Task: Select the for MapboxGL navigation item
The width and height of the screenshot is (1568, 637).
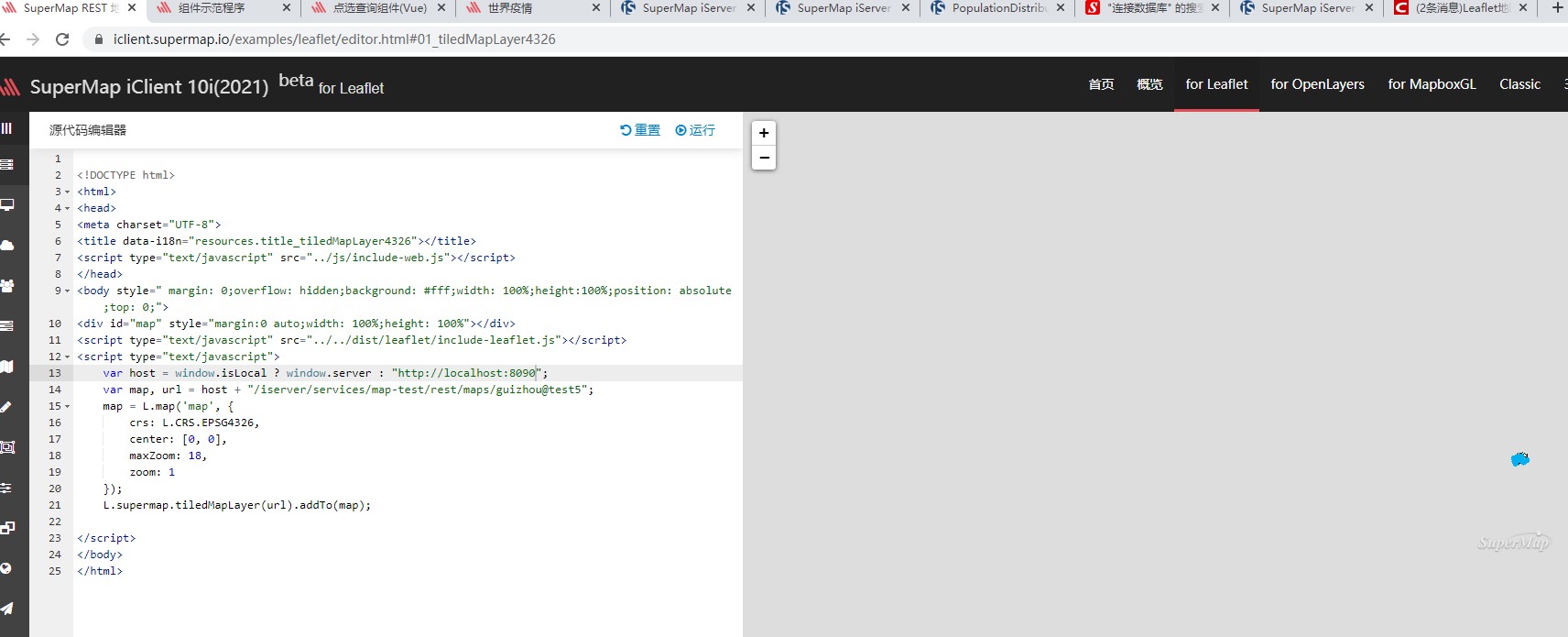Action: point(1432,84)
